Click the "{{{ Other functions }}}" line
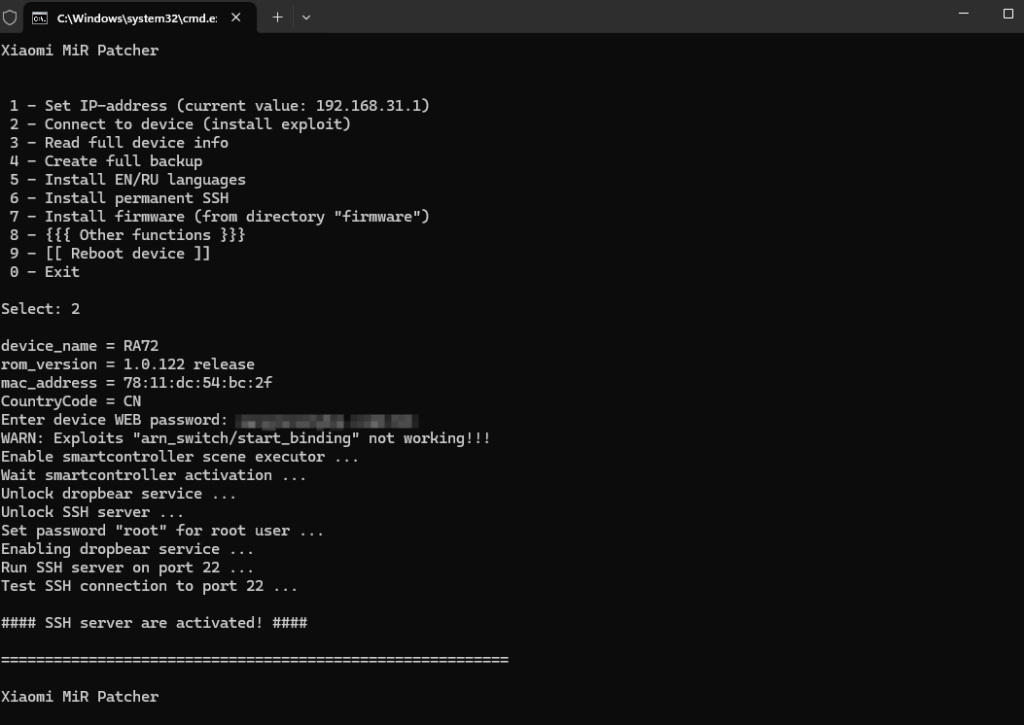 coord(127,235)
